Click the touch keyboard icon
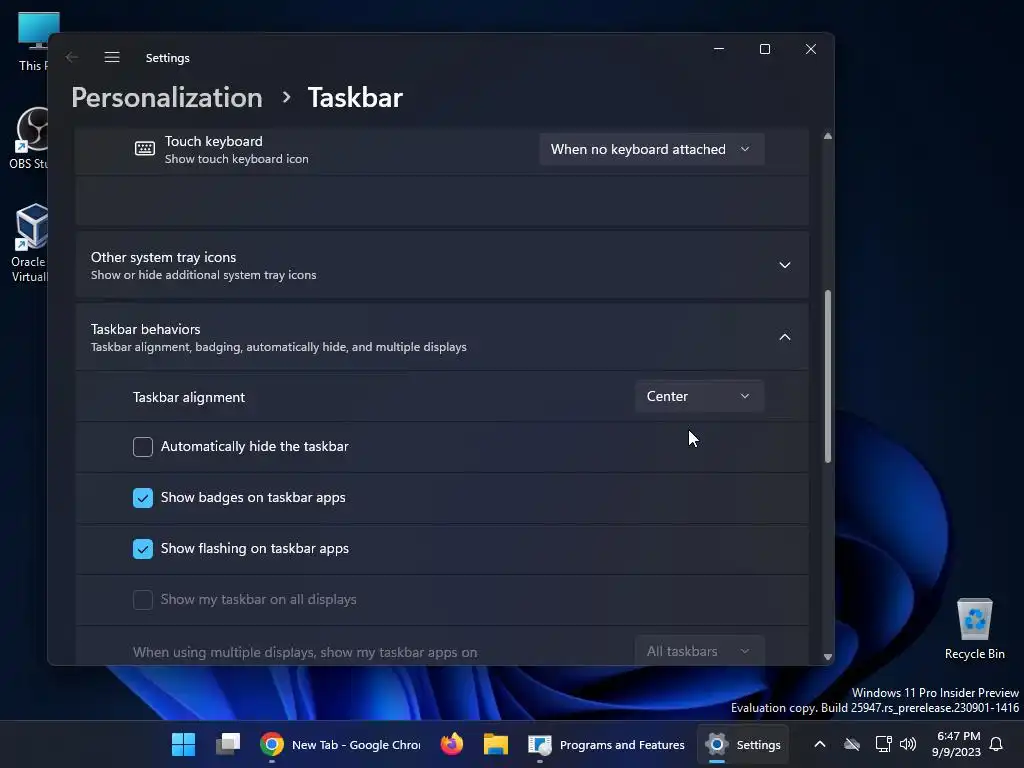This screenshot has height=768, width=1024. (145, 149)
